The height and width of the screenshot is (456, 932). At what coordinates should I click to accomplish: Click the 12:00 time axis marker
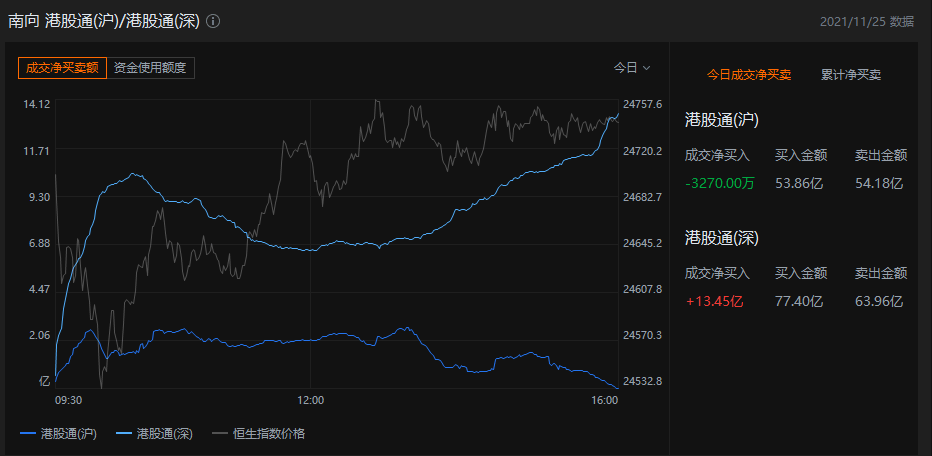coord(311,400)
